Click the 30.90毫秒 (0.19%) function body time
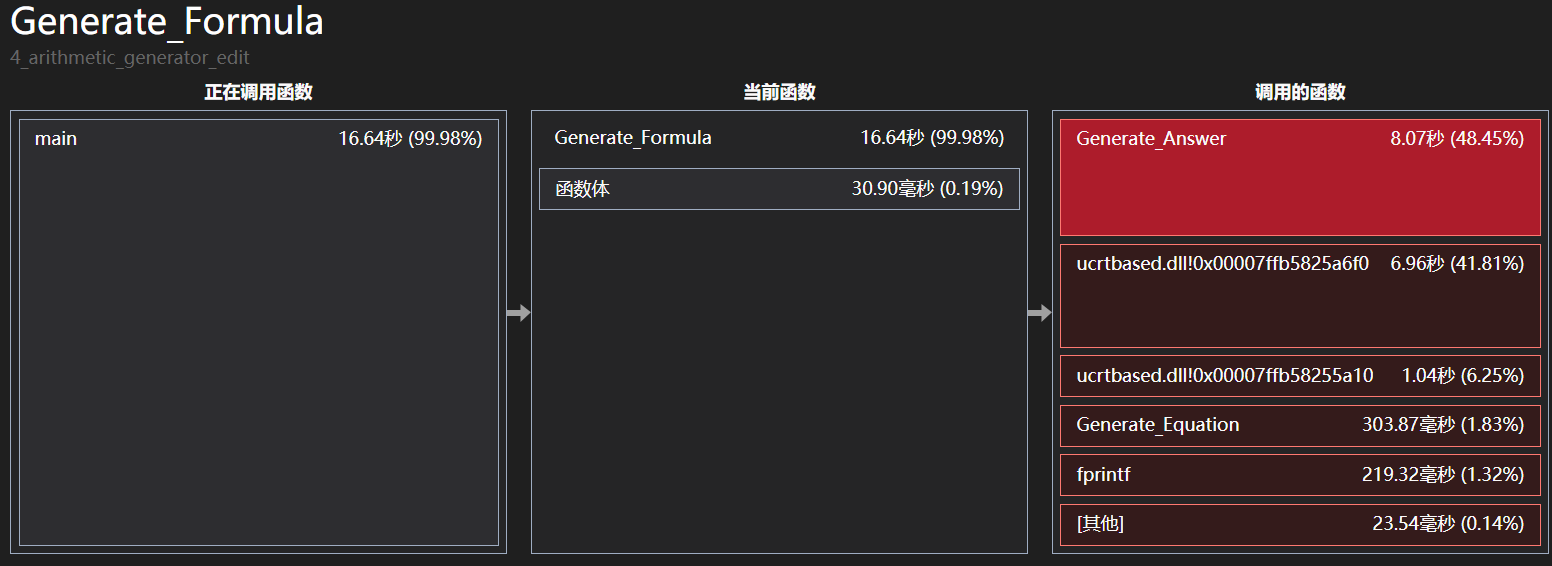Screen dimensions: 1552x566 927,189
